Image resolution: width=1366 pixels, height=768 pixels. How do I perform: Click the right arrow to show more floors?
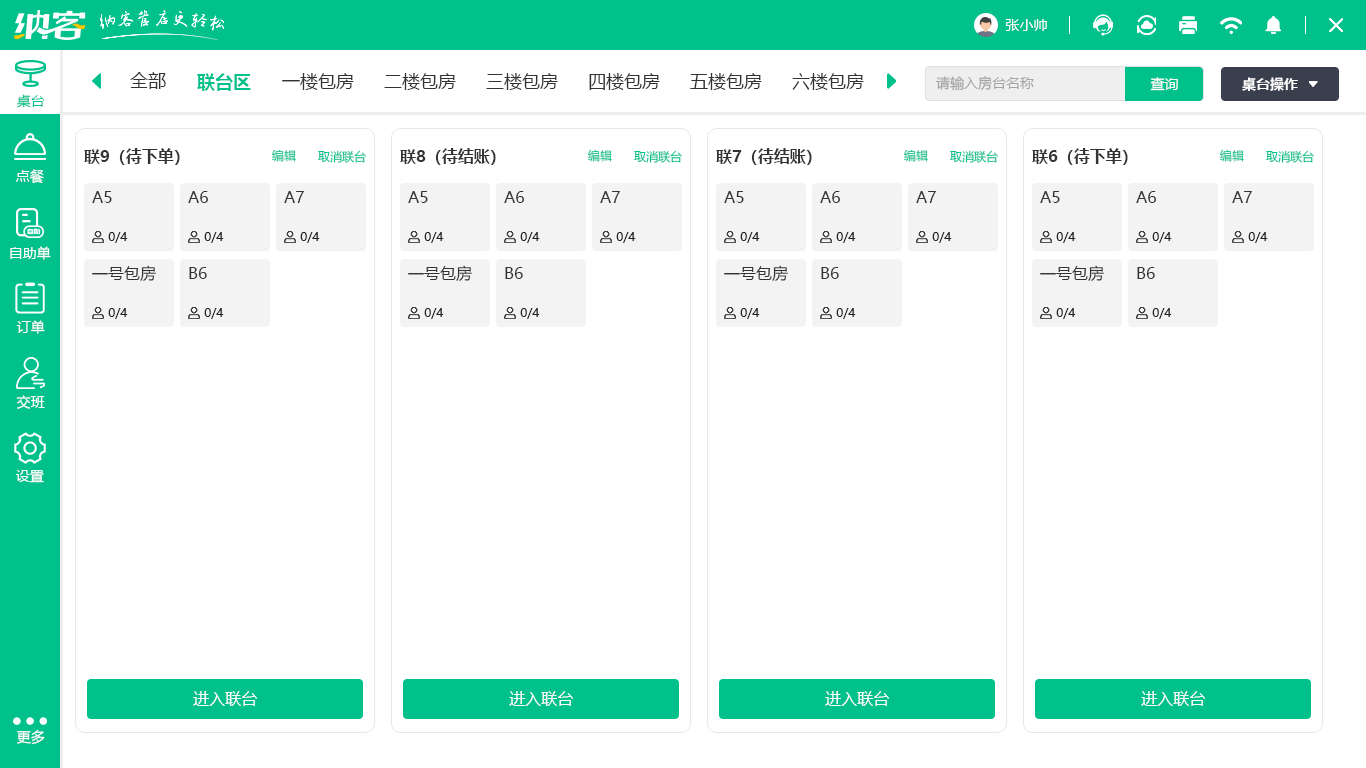click(891, 81)
